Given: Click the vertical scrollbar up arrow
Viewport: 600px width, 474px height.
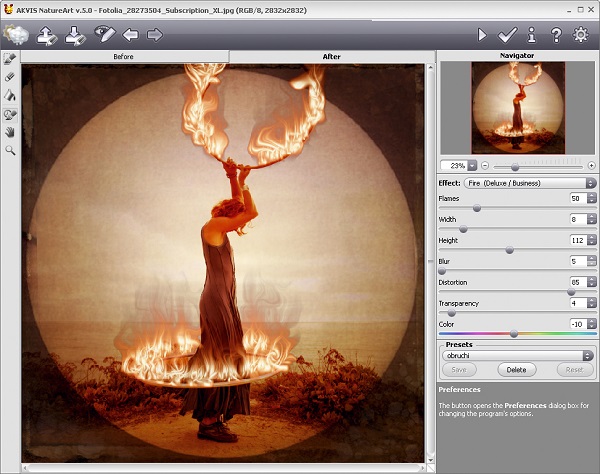Looking at the screenshot, I should point(430,68).
